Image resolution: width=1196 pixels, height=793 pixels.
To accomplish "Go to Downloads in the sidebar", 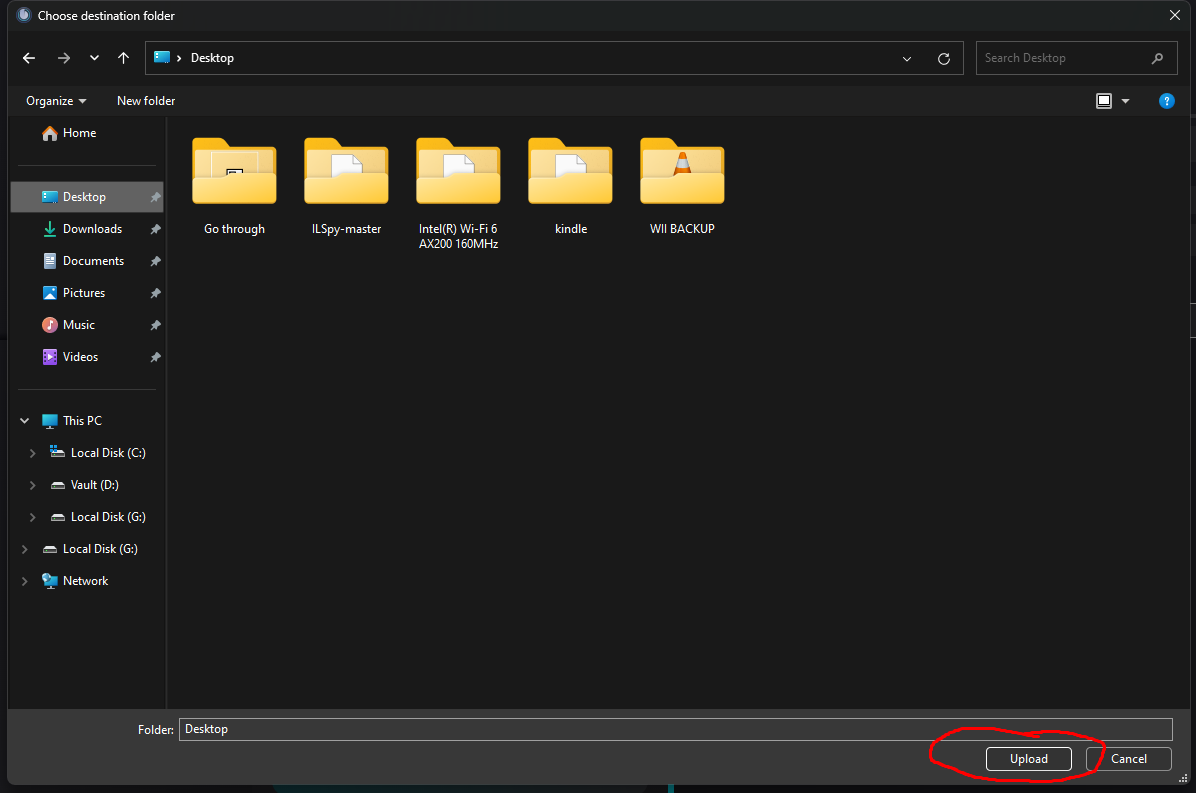I will tap(92, 229).
